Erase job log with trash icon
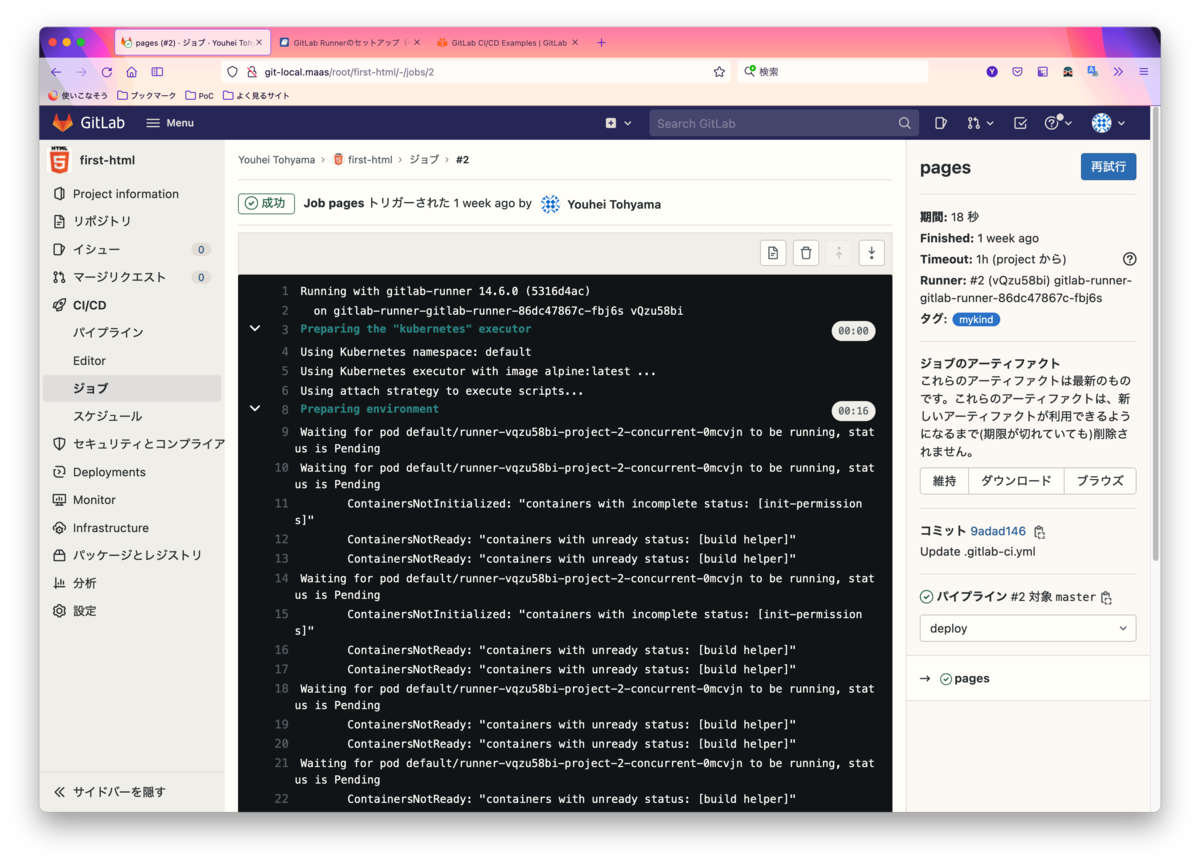The image size is (1200, 864). 806,253
